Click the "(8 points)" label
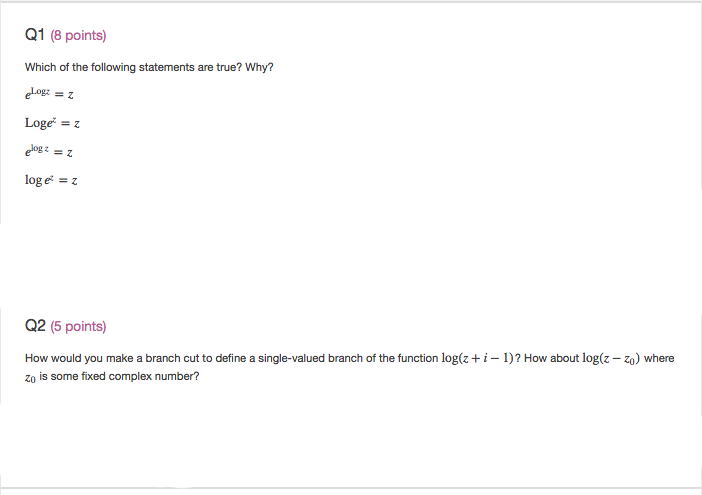The height and width of the screenshot is (495, 702). (x=78, y=36)
